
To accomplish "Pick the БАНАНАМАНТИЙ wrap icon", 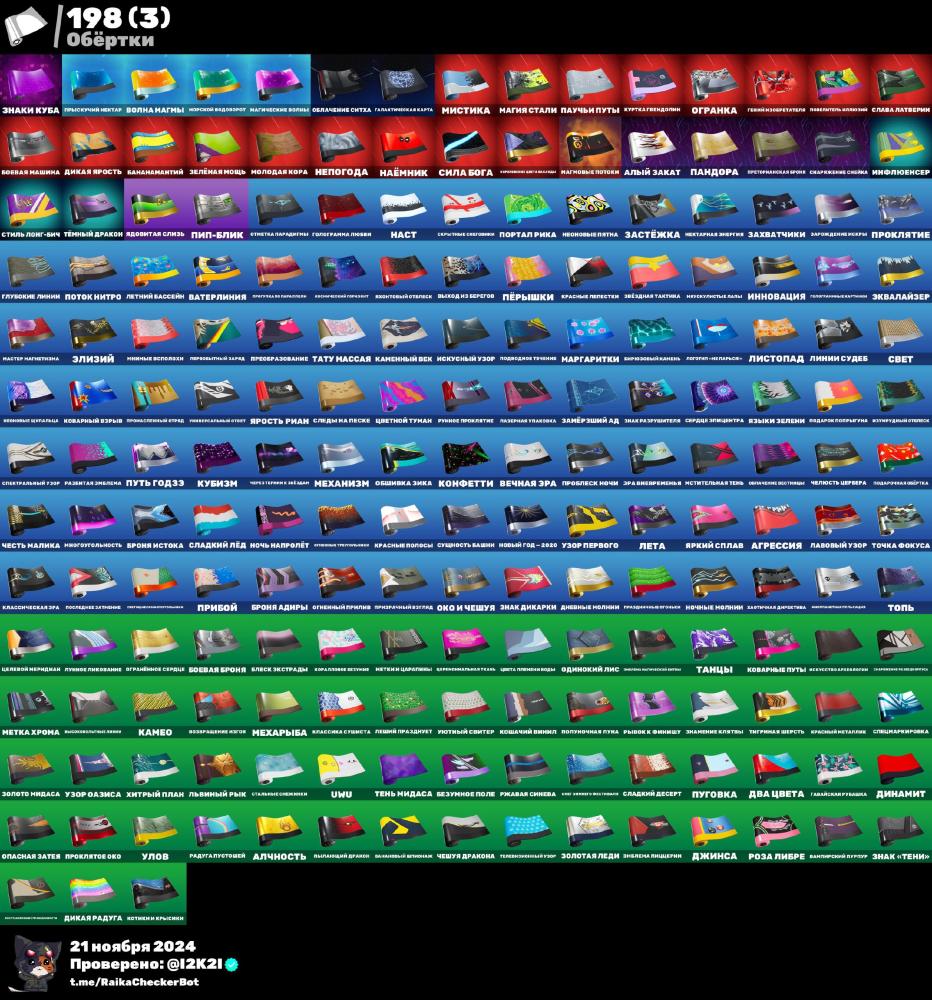I will 155,142.
